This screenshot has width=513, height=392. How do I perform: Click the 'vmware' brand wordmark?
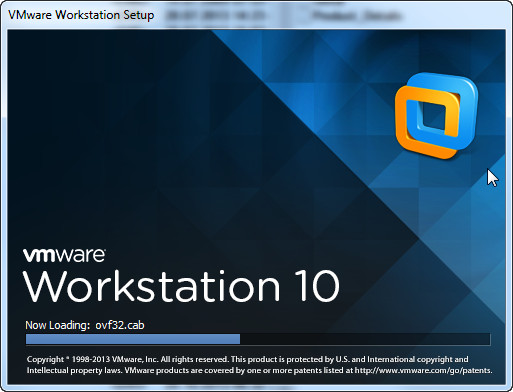pos(64,255)
